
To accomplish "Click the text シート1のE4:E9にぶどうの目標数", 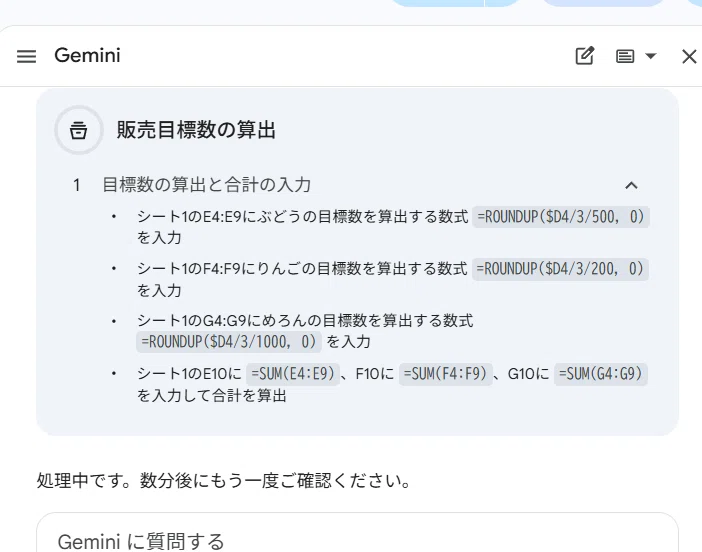I will [249, 217].
